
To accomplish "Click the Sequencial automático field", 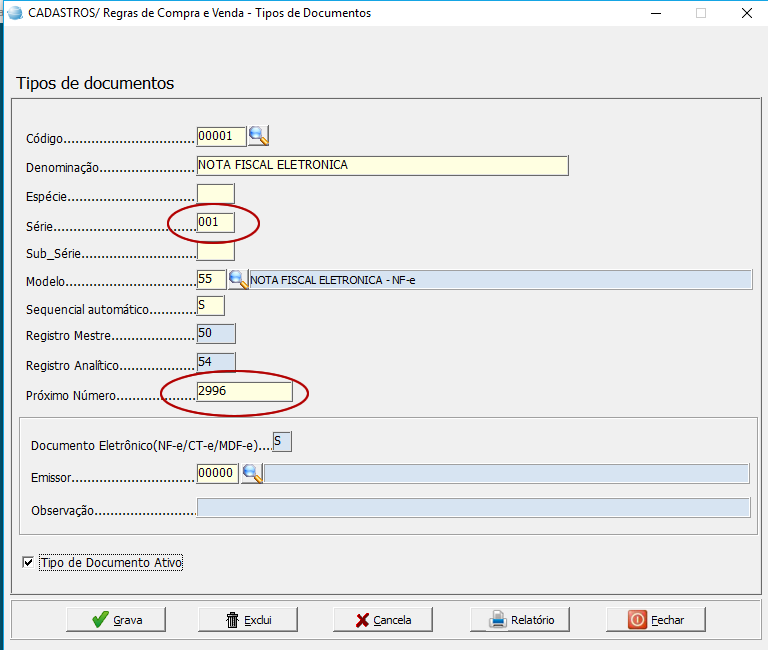I will tap(210, 306).
